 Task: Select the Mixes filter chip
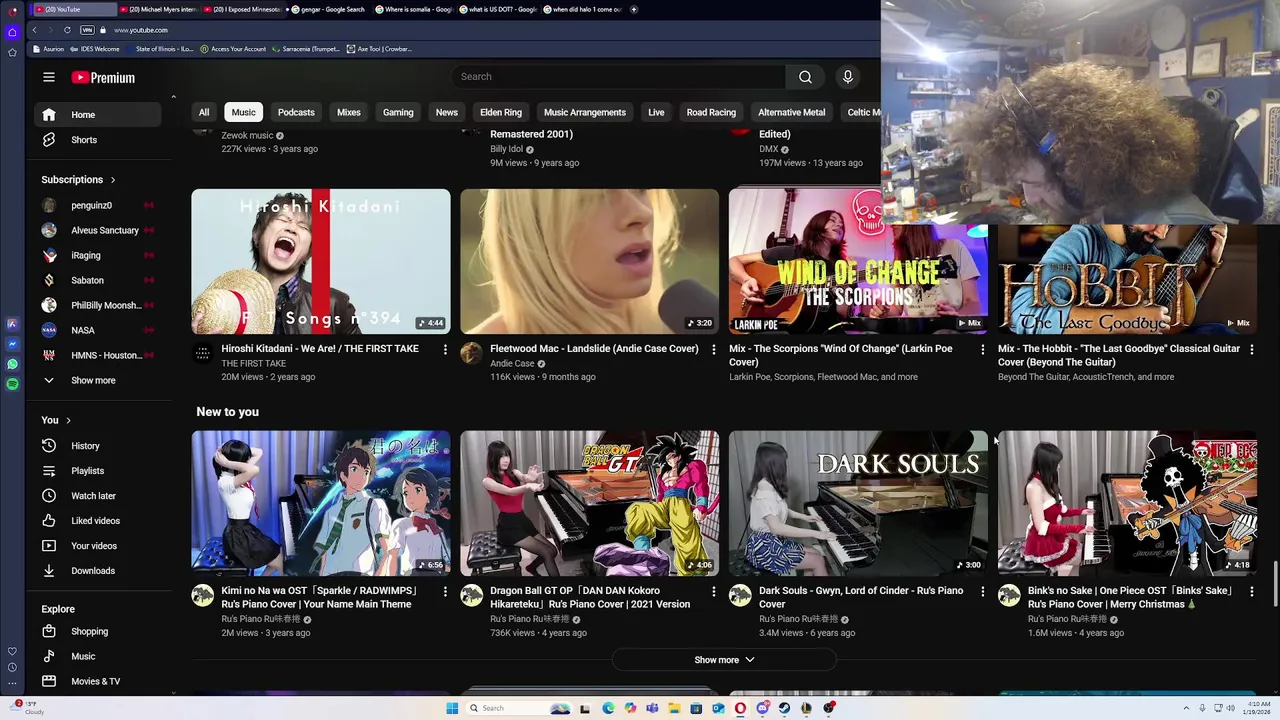[349, 112]
